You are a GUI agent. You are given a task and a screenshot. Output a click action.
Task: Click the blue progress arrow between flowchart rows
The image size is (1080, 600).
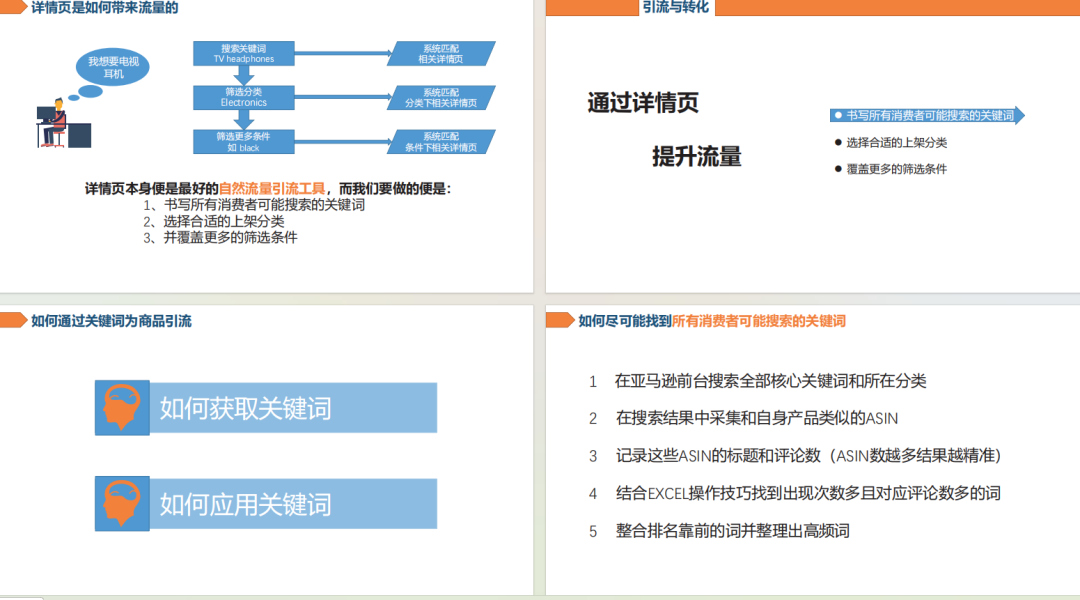[243, 75]
